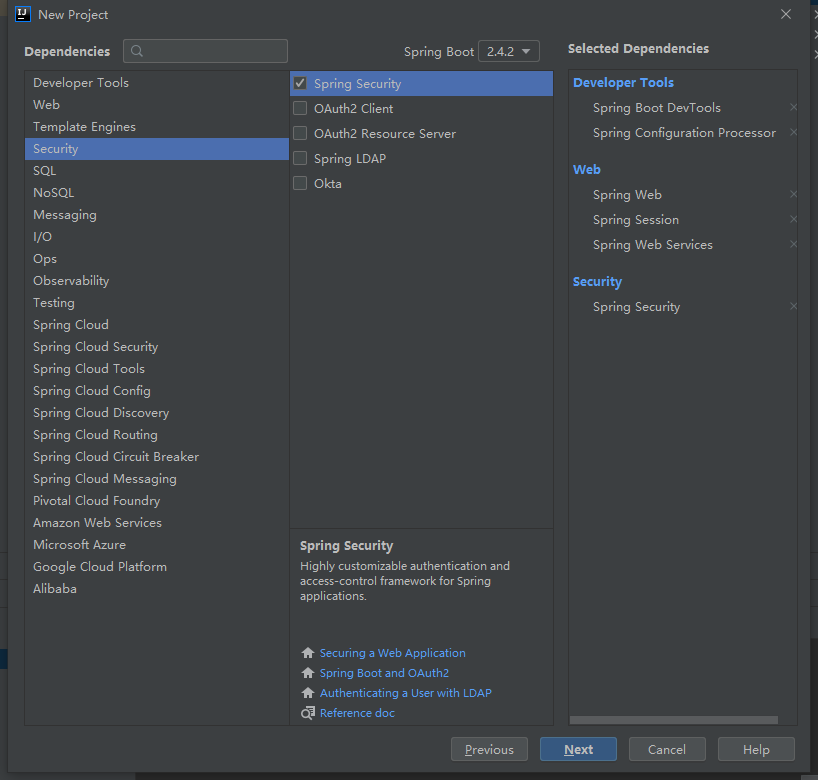
Task: Open Help for this dialog
Action: tap(756, 749)
